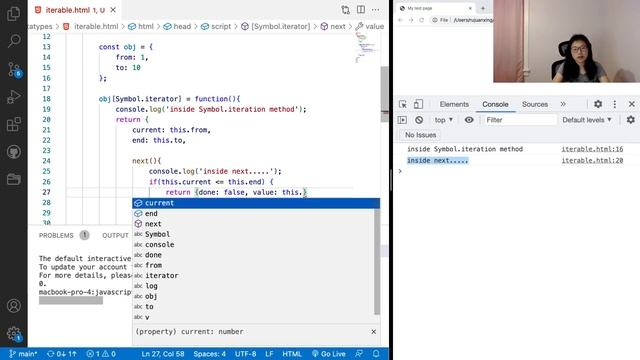Open the GitHub view in activity bar
This screenshot has height=360, width=640.
(13, 152)
